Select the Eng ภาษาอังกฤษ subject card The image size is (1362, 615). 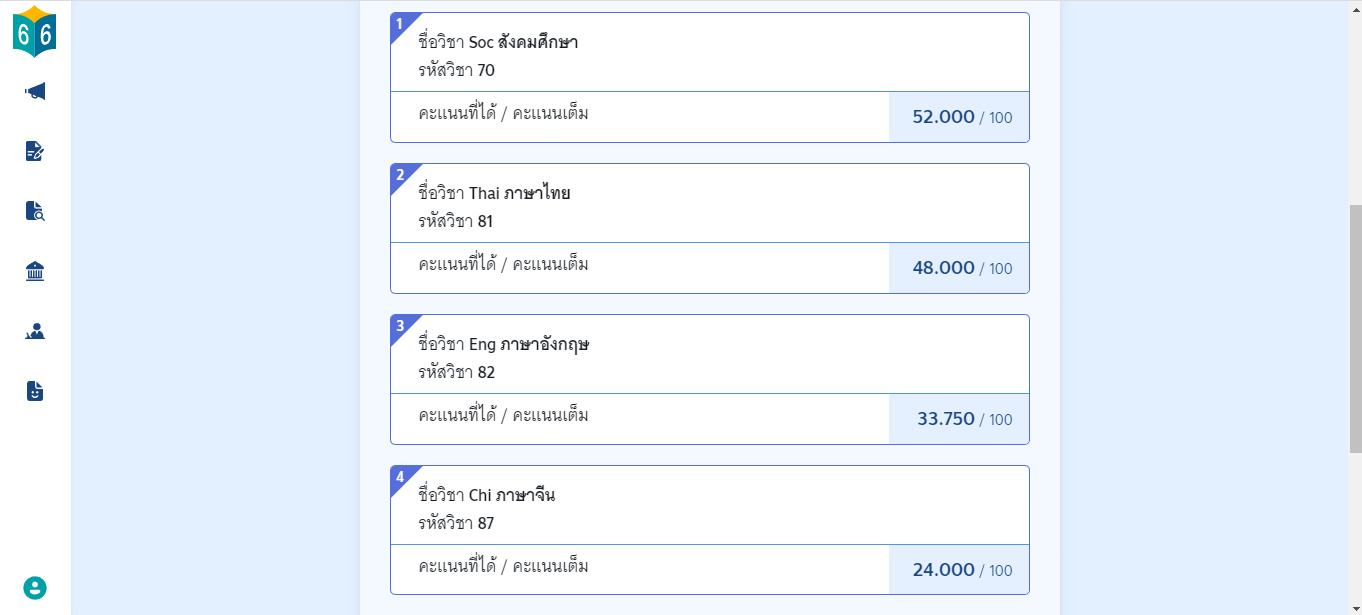pos(710,379)
